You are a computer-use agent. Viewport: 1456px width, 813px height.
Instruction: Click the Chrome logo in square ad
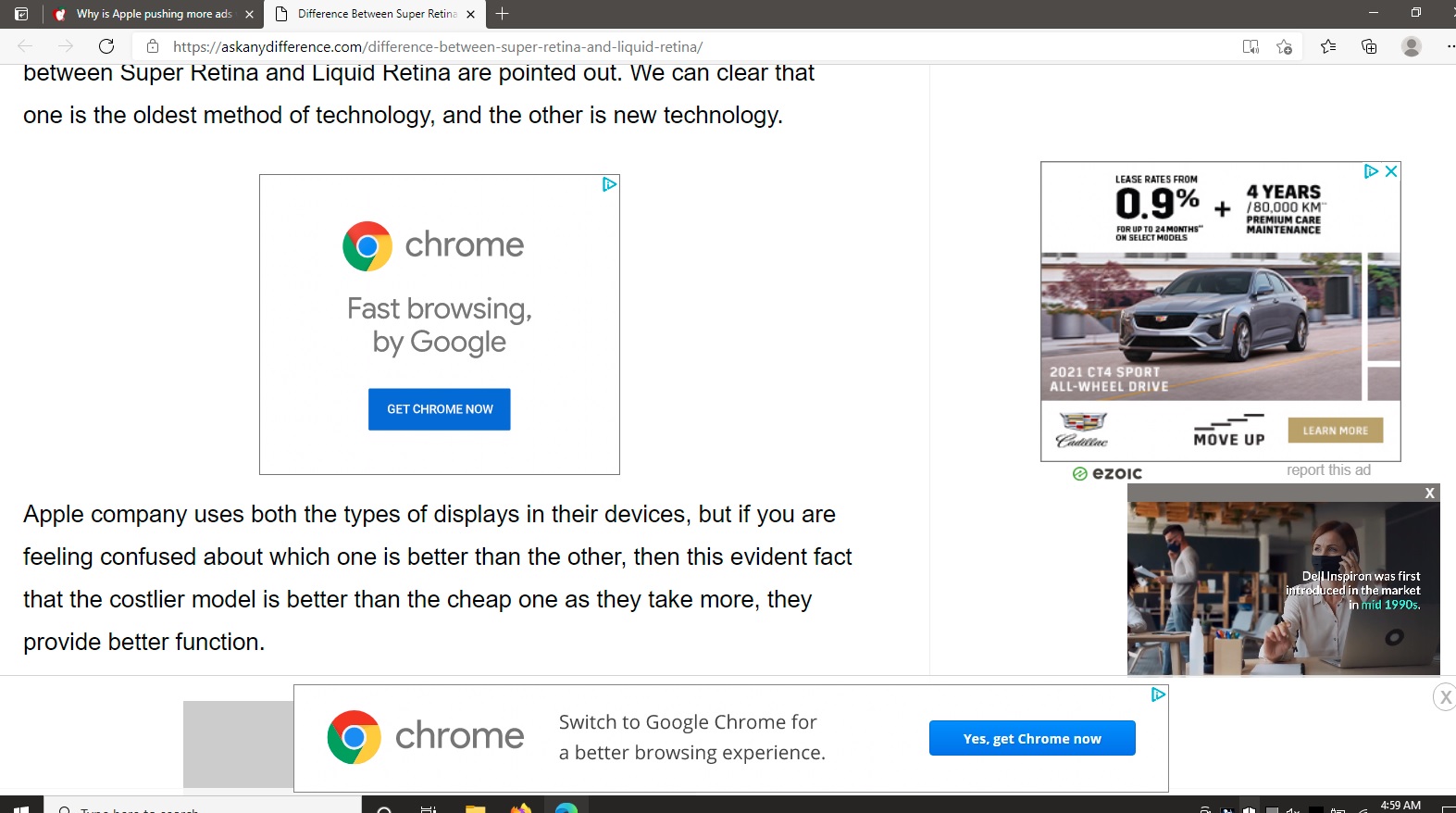pyautogui.click(x=367, y=245)
